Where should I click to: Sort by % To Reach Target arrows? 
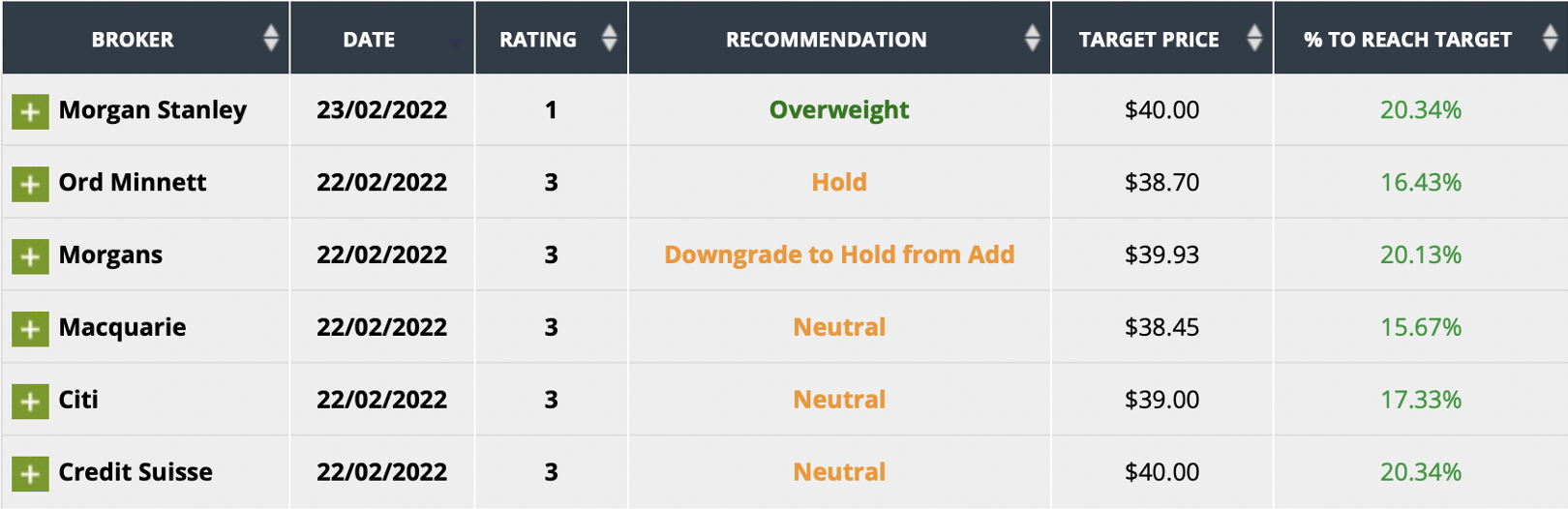(x=1550, y=38)
